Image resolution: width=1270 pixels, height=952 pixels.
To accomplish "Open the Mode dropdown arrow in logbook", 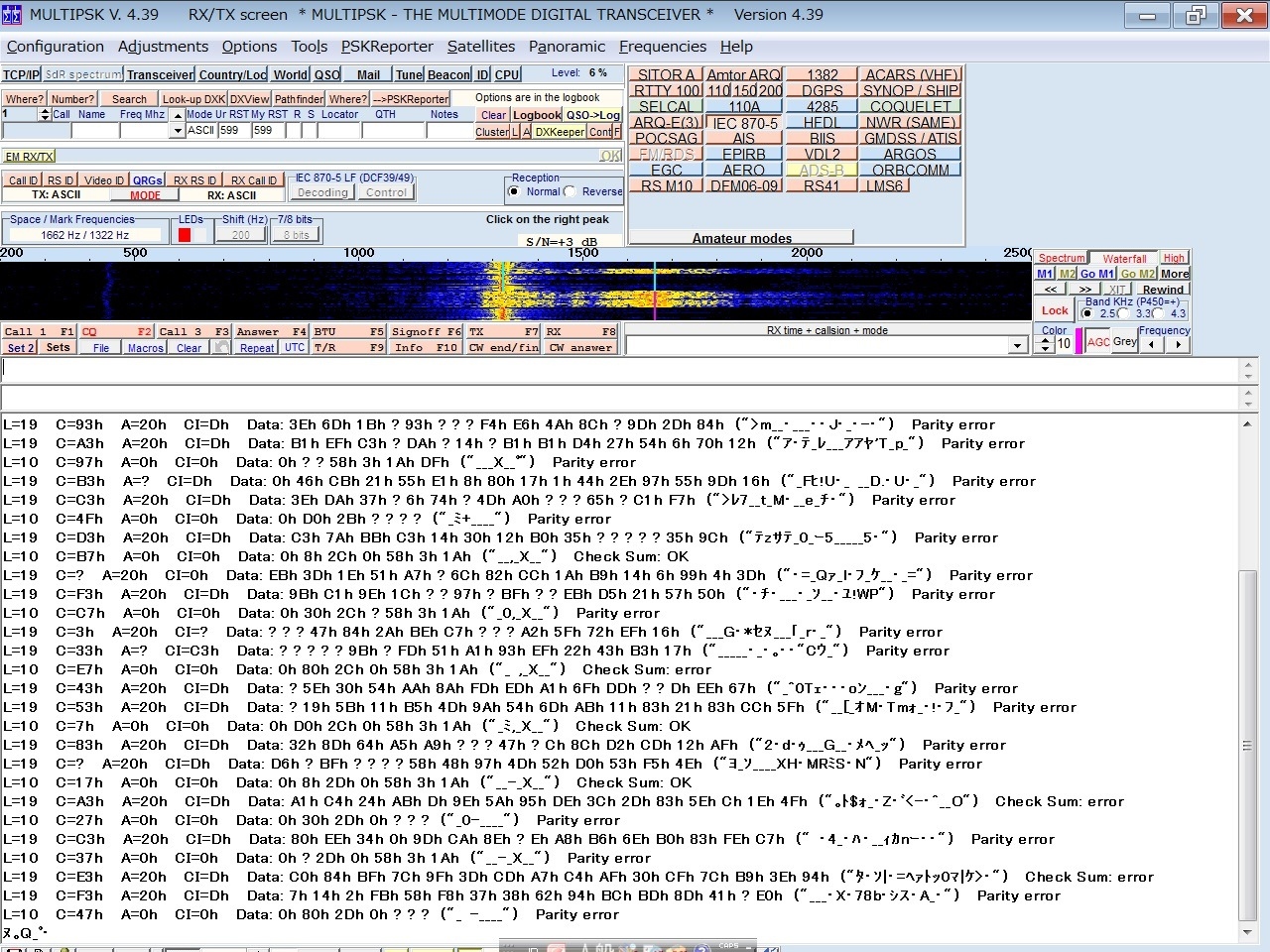I will click(177, 131).
